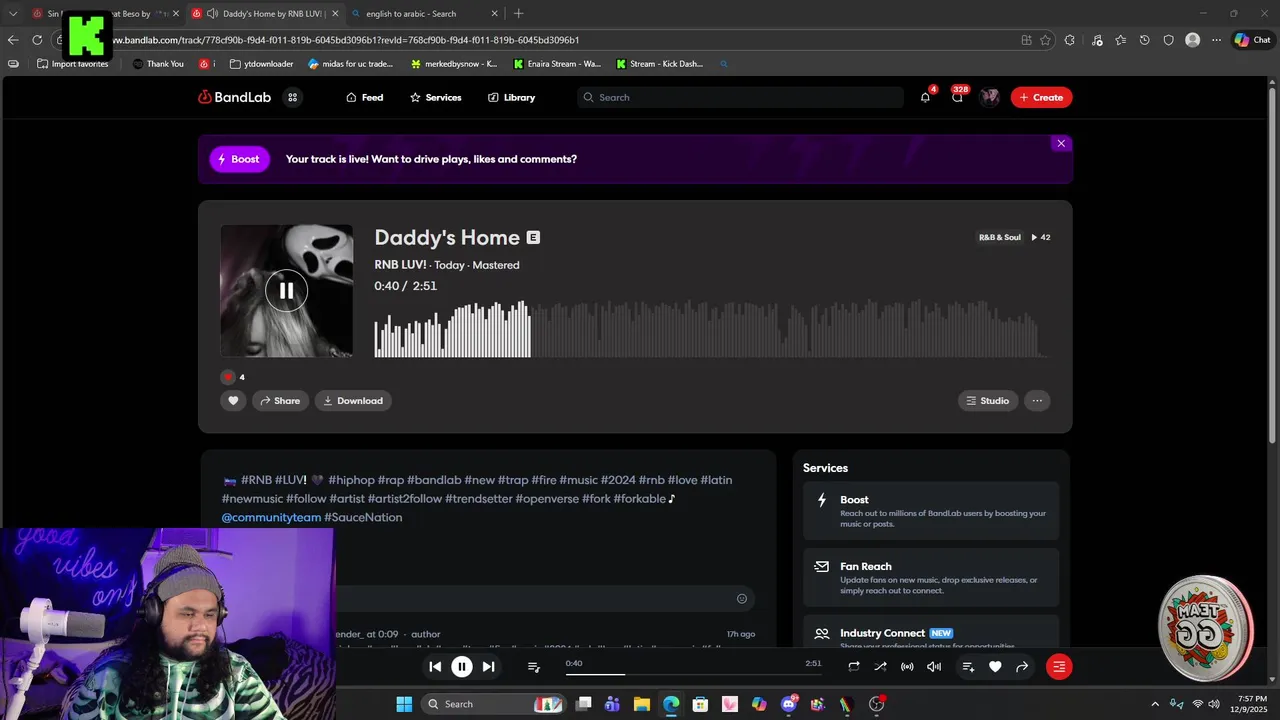Go back in browser history
The width and height of the screenshot is (1280, 720).
click(13, 40)
